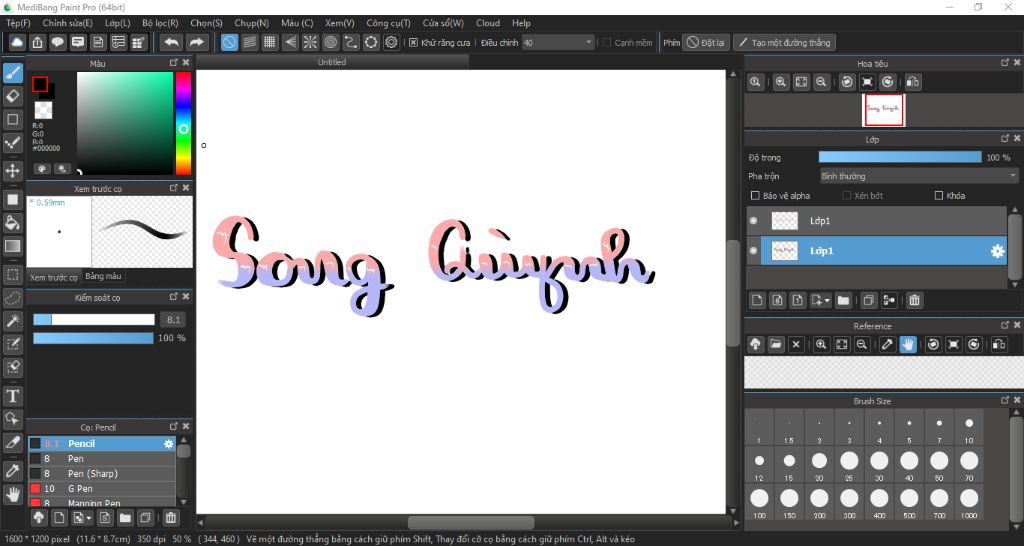Select the Move tool

(x=12, y=171)
